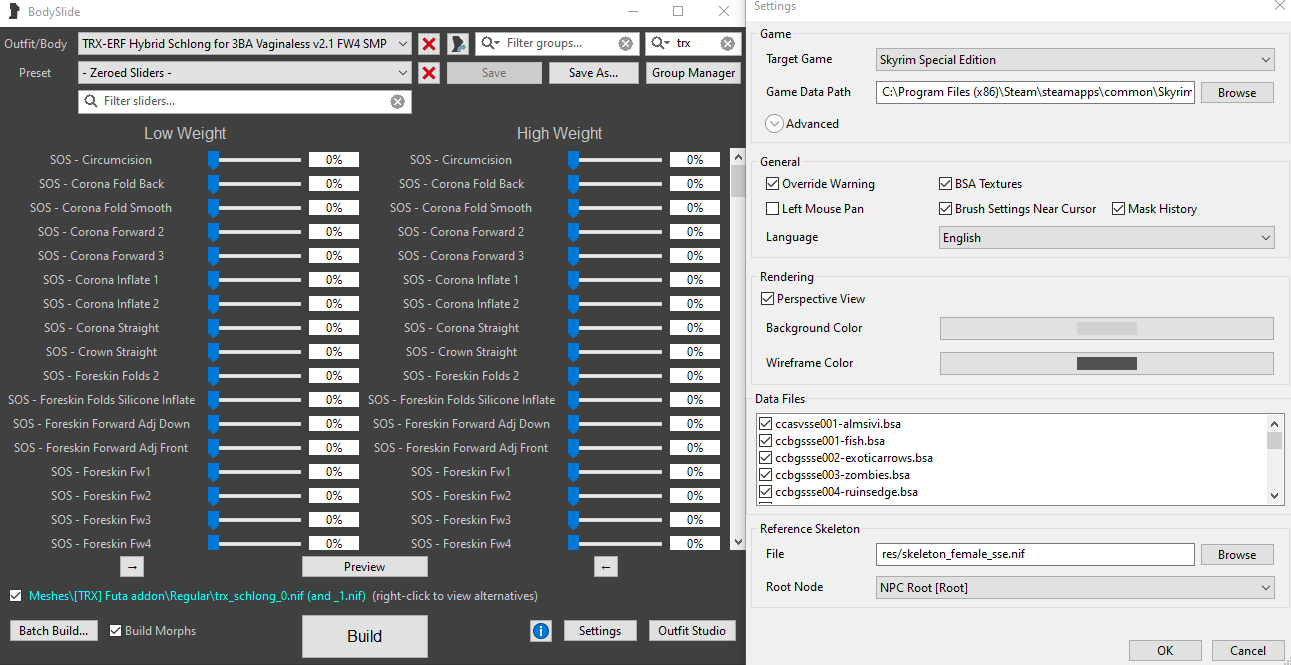The height and width of the screenshot is (665, 1291).
Task: Delete the selected outfit with the red X
Action: pos(429,44)
